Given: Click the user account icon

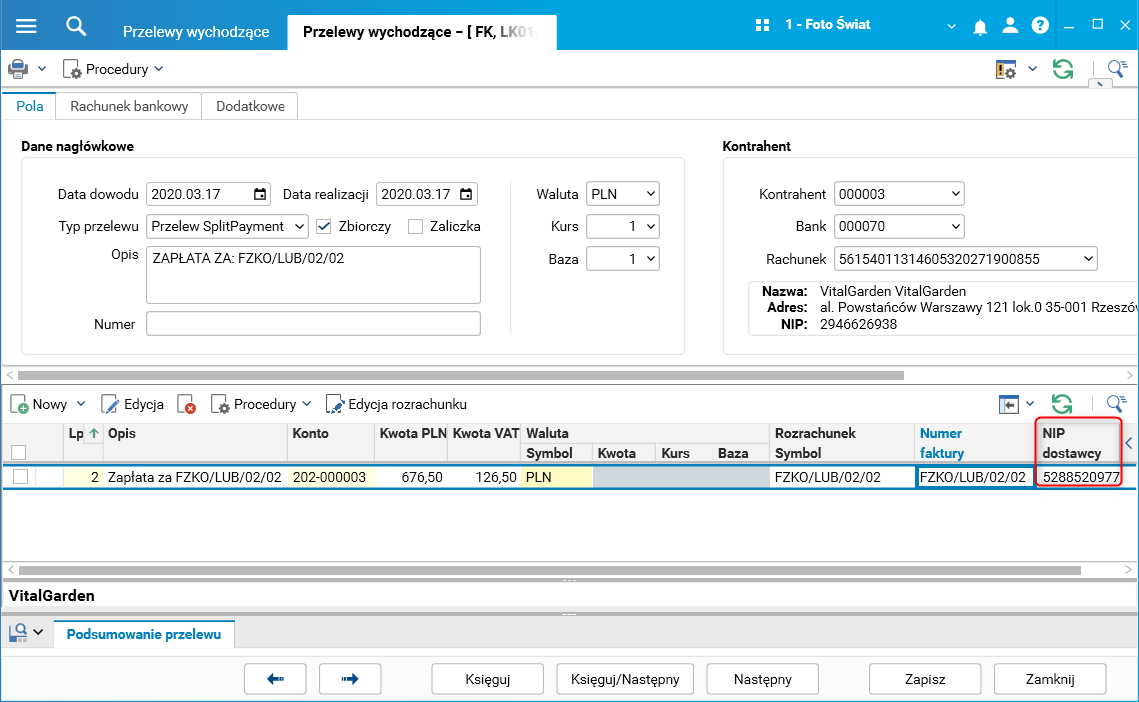Looking at the screenshot, I should pos(1010,26).
